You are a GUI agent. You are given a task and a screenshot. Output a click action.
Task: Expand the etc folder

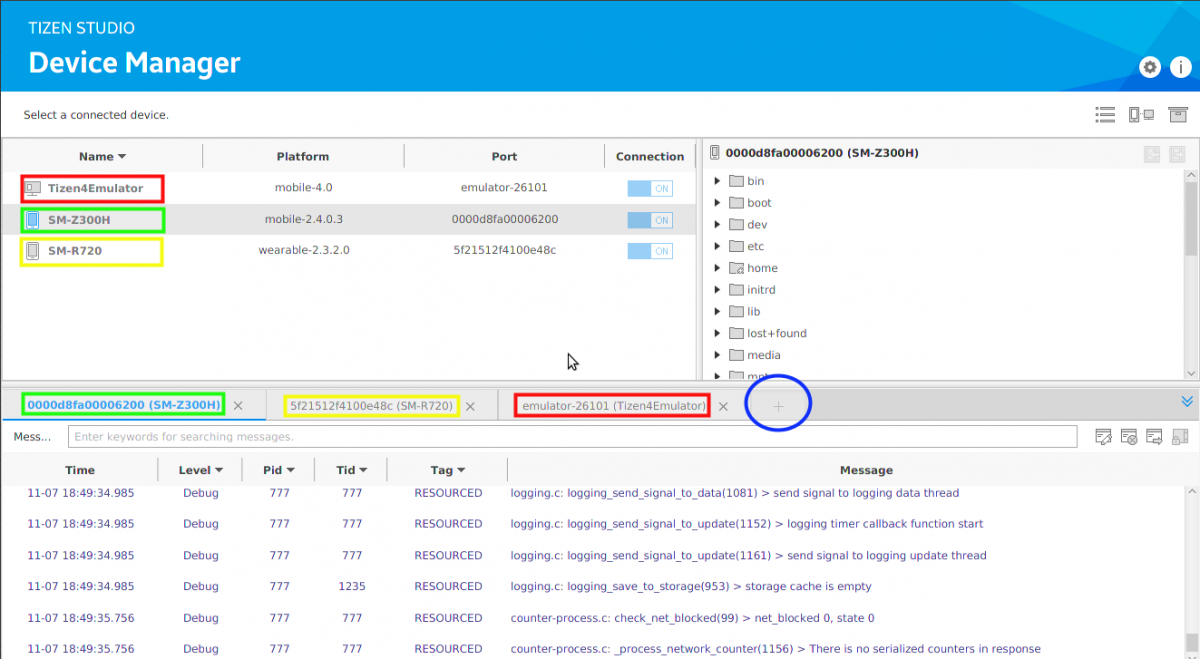(x=717, y=246)
